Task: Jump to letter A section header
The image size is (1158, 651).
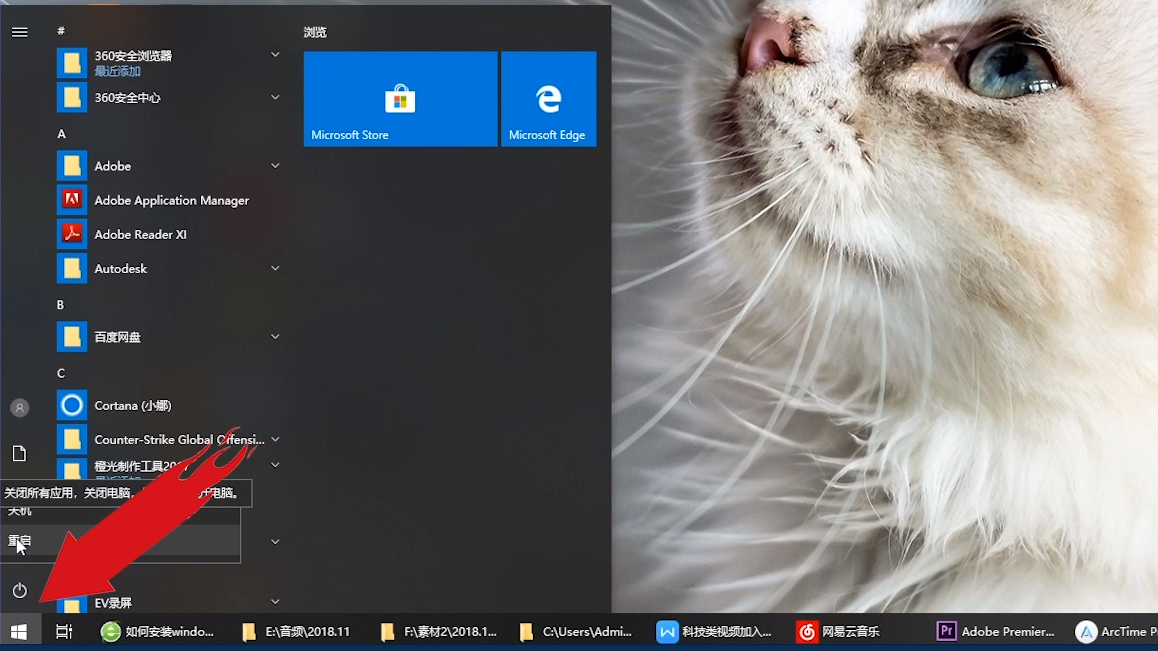Action: pyautogui.click(x=61, y=134)
